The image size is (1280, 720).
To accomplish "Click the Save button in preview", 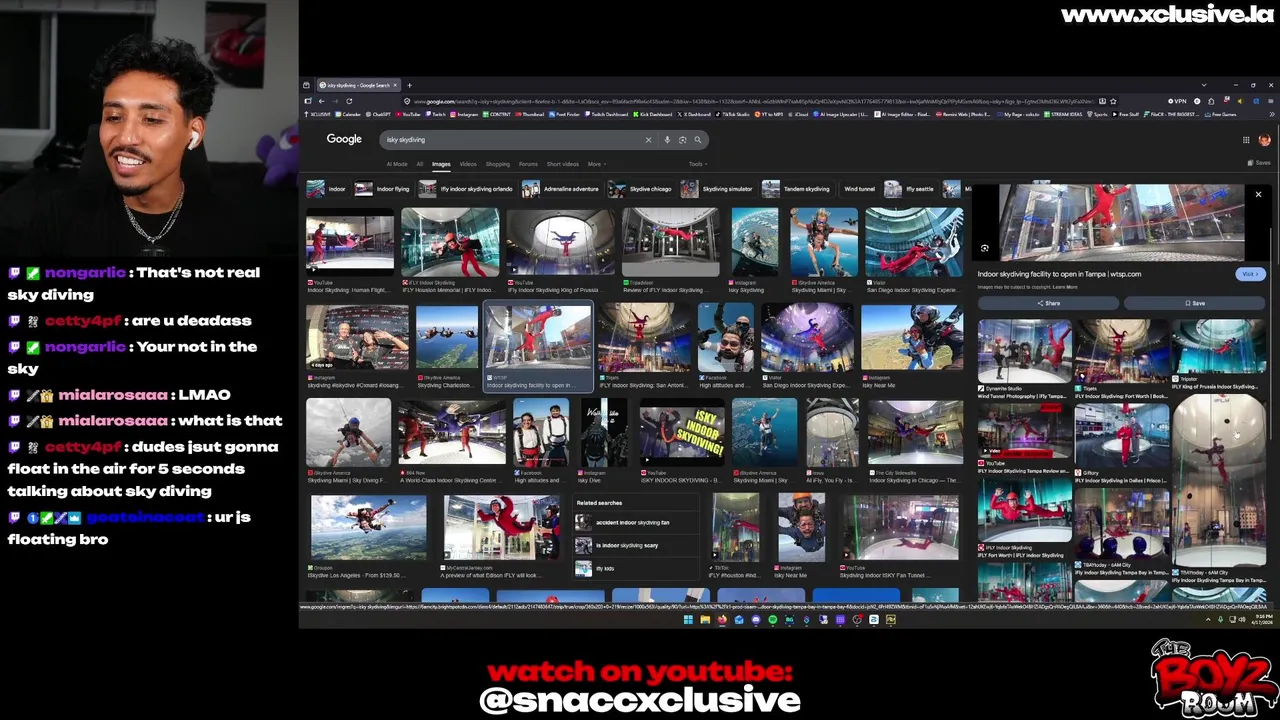I will [x=1194, y=303].
